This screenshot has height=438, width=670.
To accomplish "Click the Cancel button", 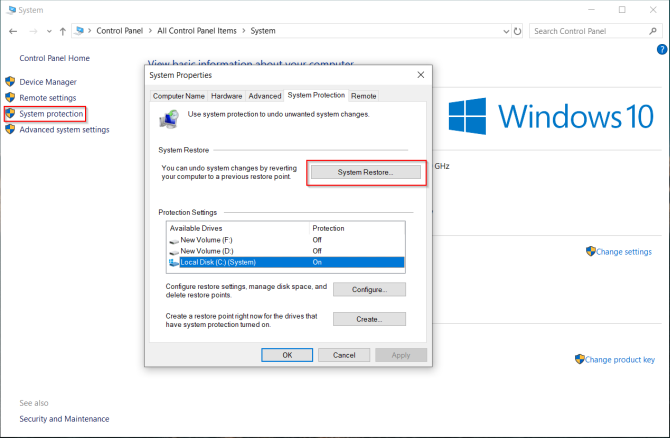I will pos(344,355).
